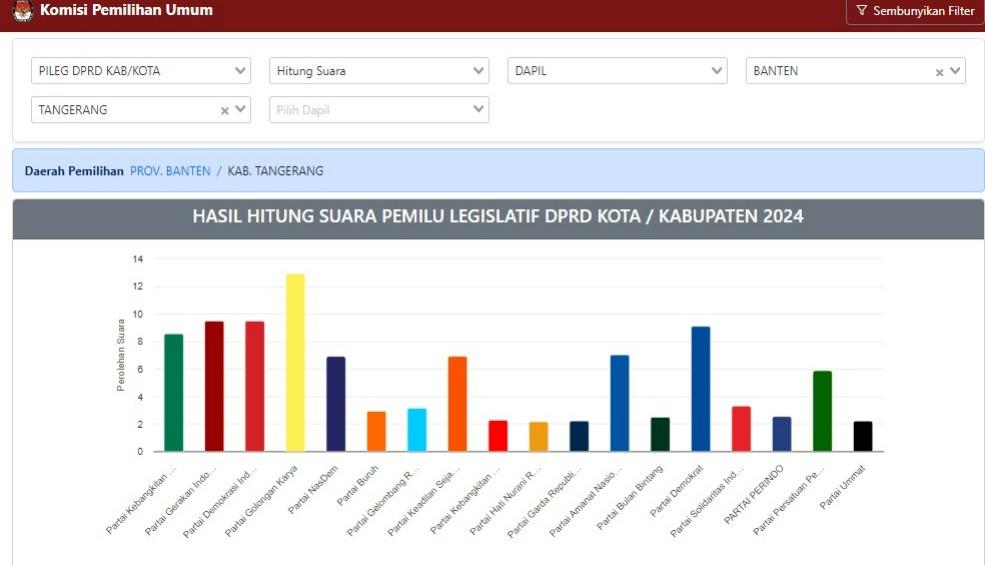
Task: Click the dark green Partai Bulan Bintang bar
Action: 660,434
